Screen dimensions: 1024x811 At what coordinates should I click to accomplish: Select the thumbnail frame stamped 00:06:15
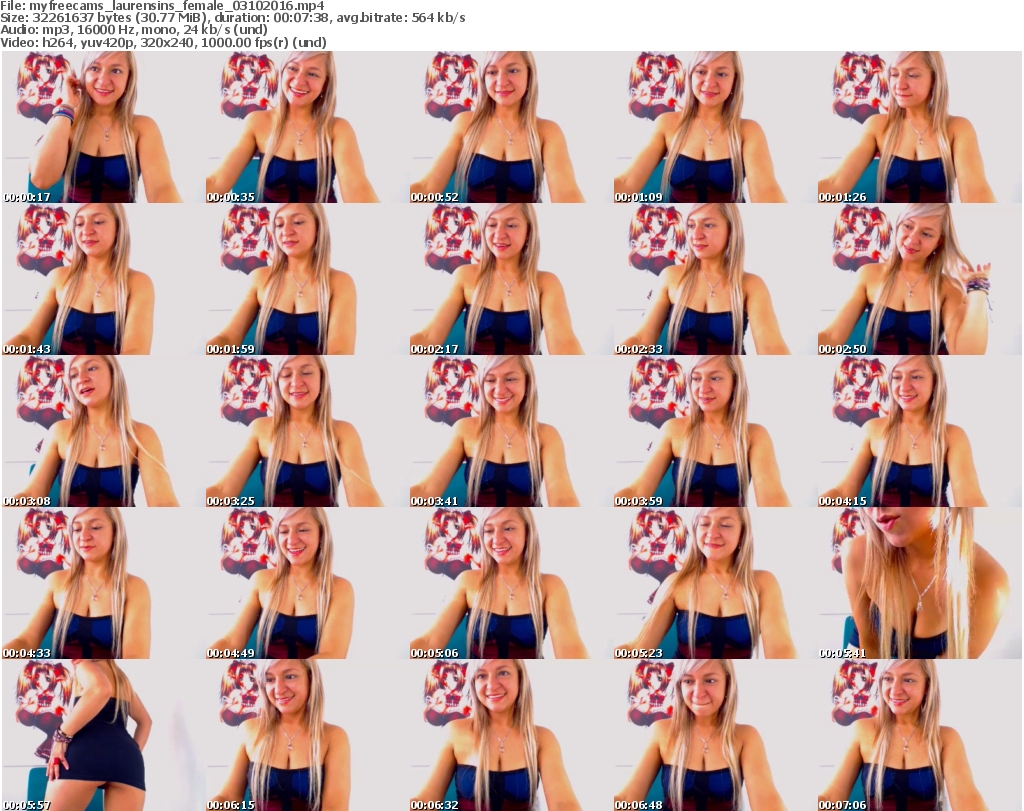[x=307, y=735]
